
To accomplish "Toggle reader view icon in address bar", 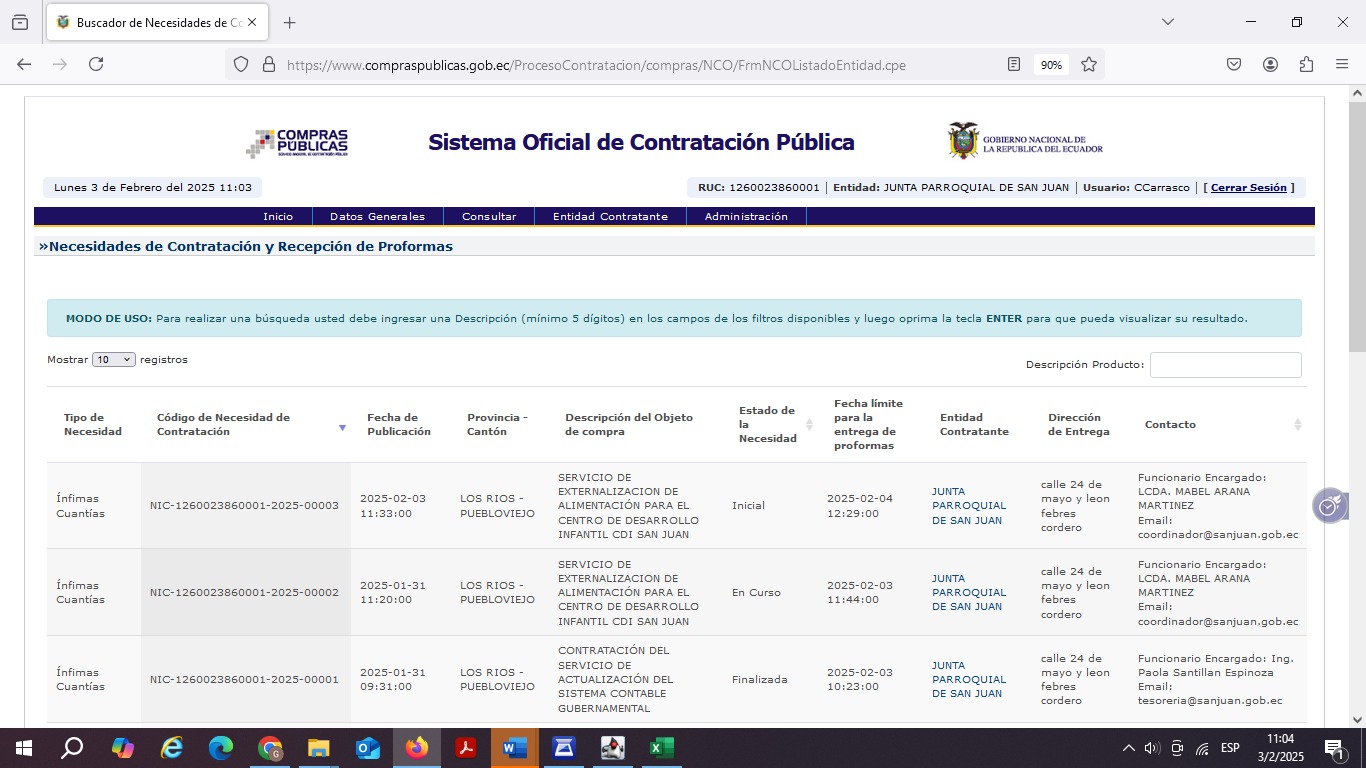I will (x=1014, y=64).
